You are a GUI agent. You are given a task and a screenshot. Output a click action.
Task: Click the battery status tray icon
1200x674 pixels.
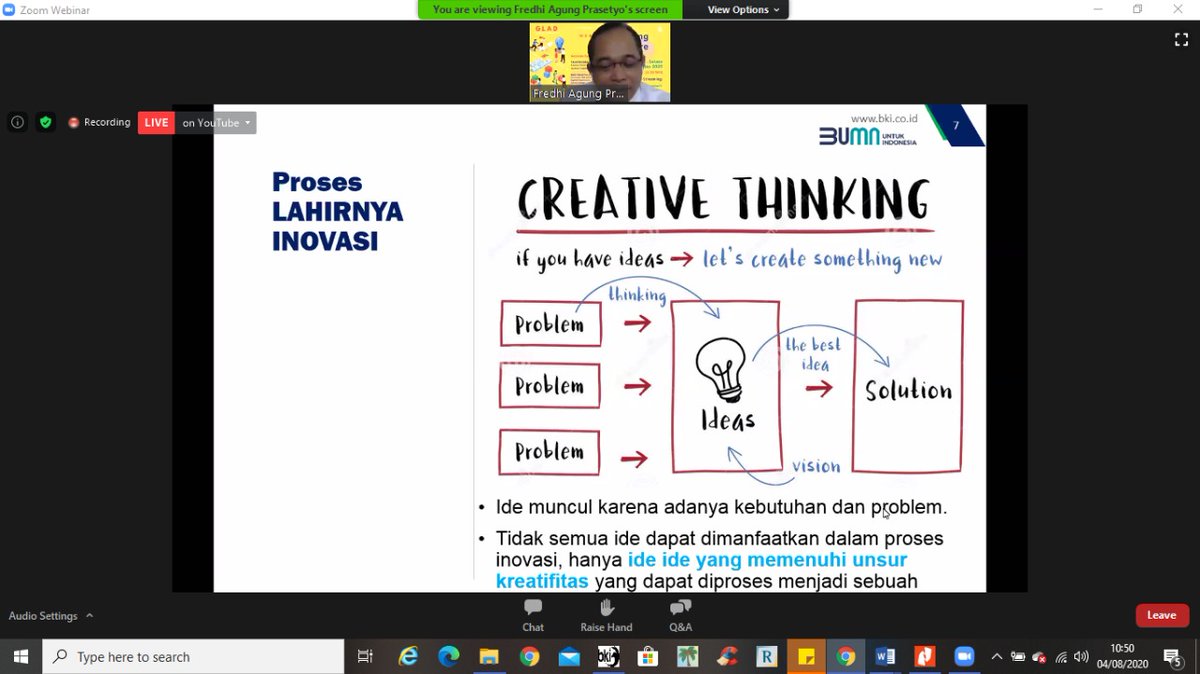[x=1018, y=656]
